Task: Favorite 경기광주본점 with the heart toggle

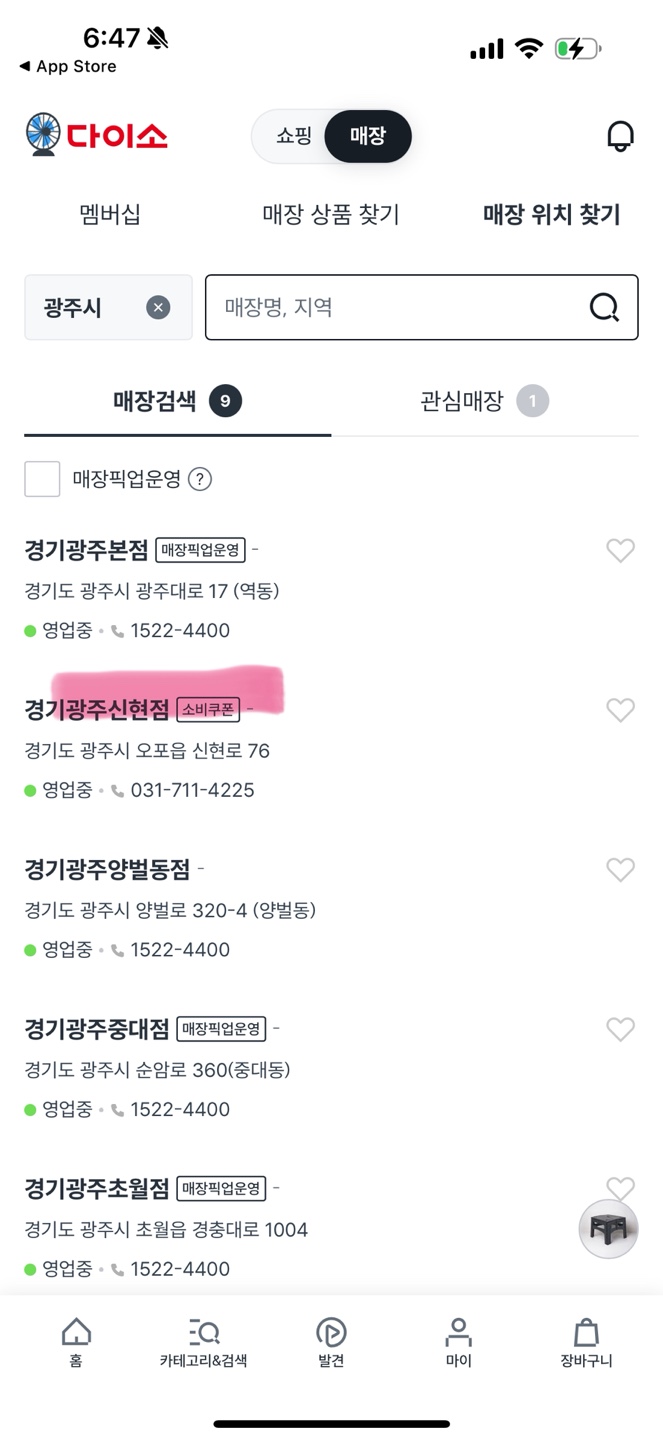Action: click(x=620, y=551)
